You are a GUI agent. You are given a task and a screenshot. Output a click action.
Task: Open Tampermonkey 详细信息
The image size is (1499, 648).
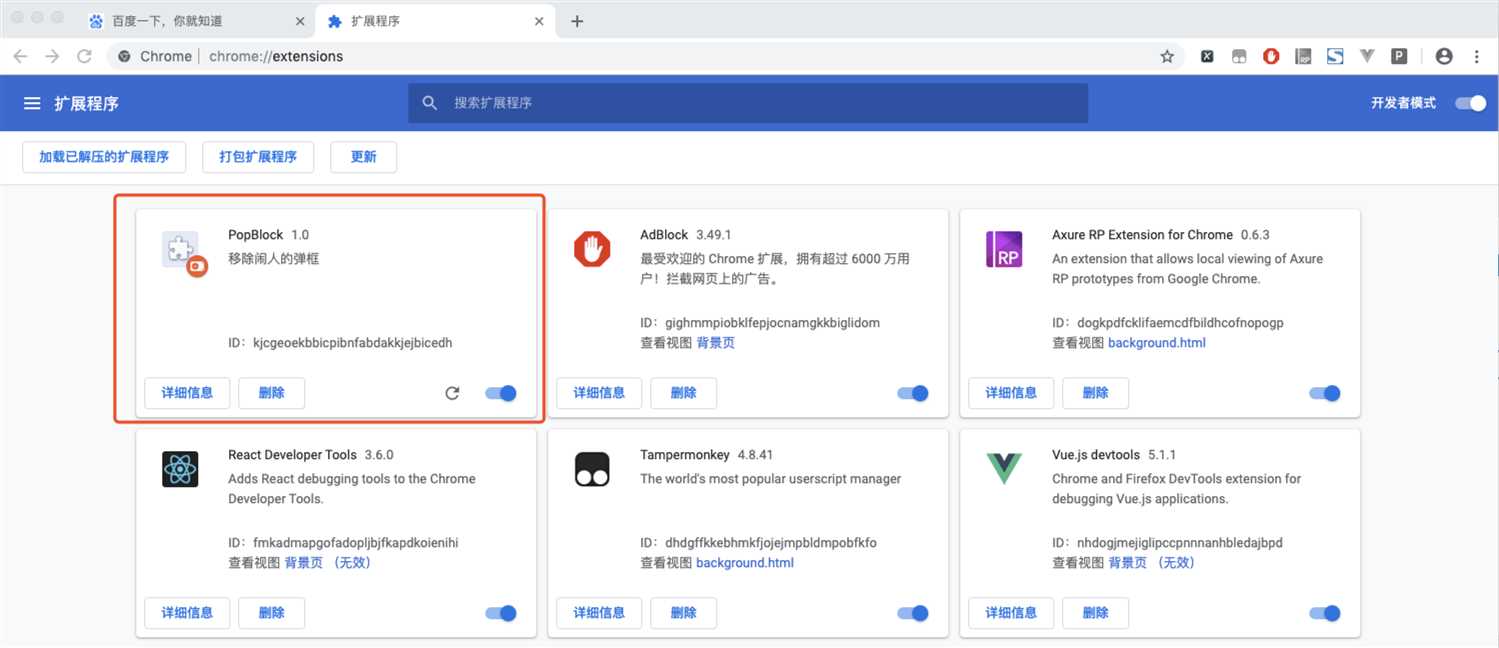click(x=599, y=613)
